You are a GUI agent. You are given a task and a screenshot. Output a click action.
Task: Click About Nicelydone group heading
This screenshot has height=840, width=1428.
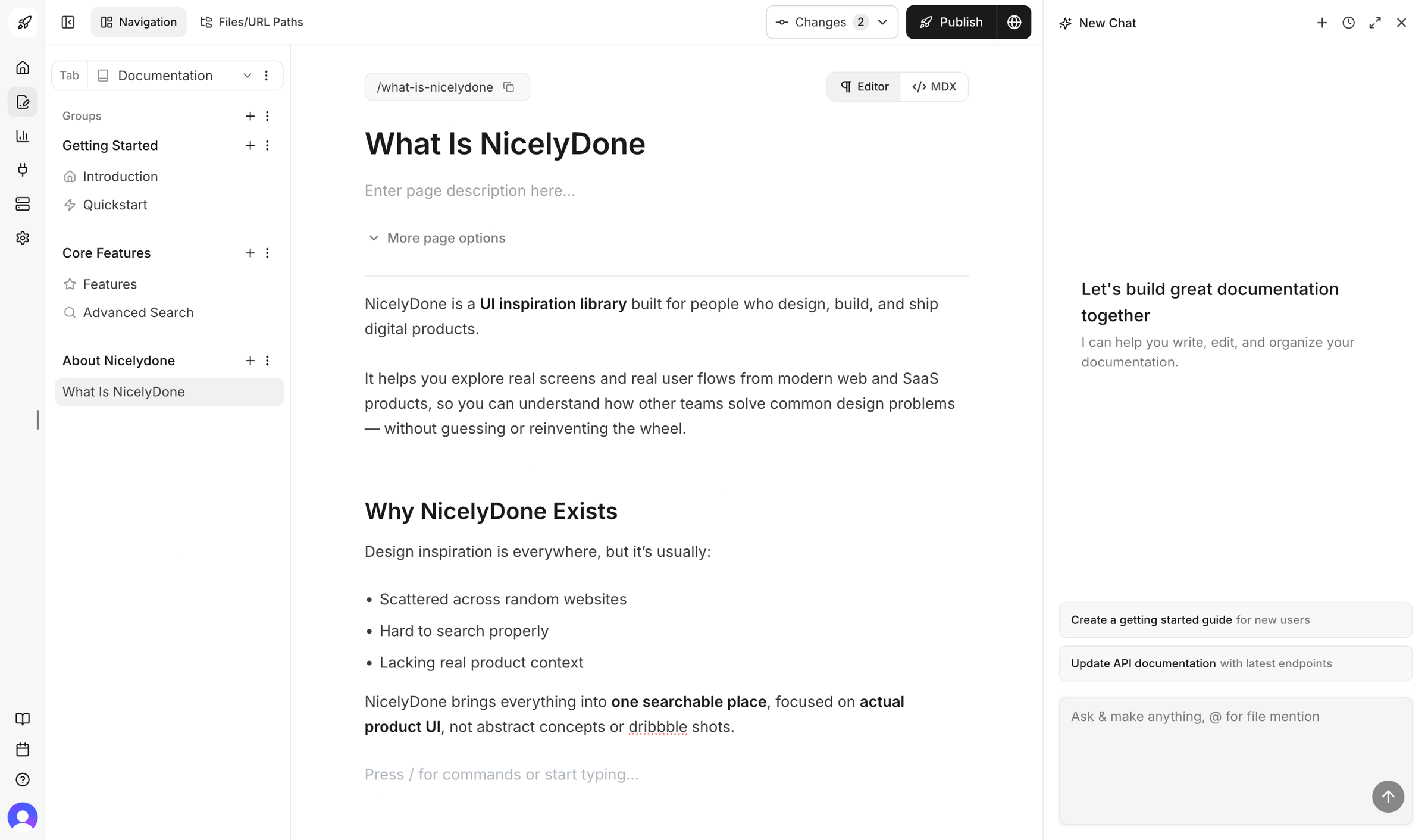click(x=118, y=361)
